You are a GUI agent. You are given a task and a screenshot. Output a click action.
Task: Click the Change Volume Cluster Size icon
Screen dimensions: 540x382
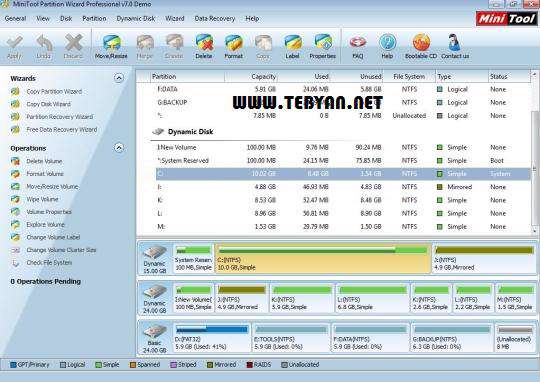click(15, 250)
